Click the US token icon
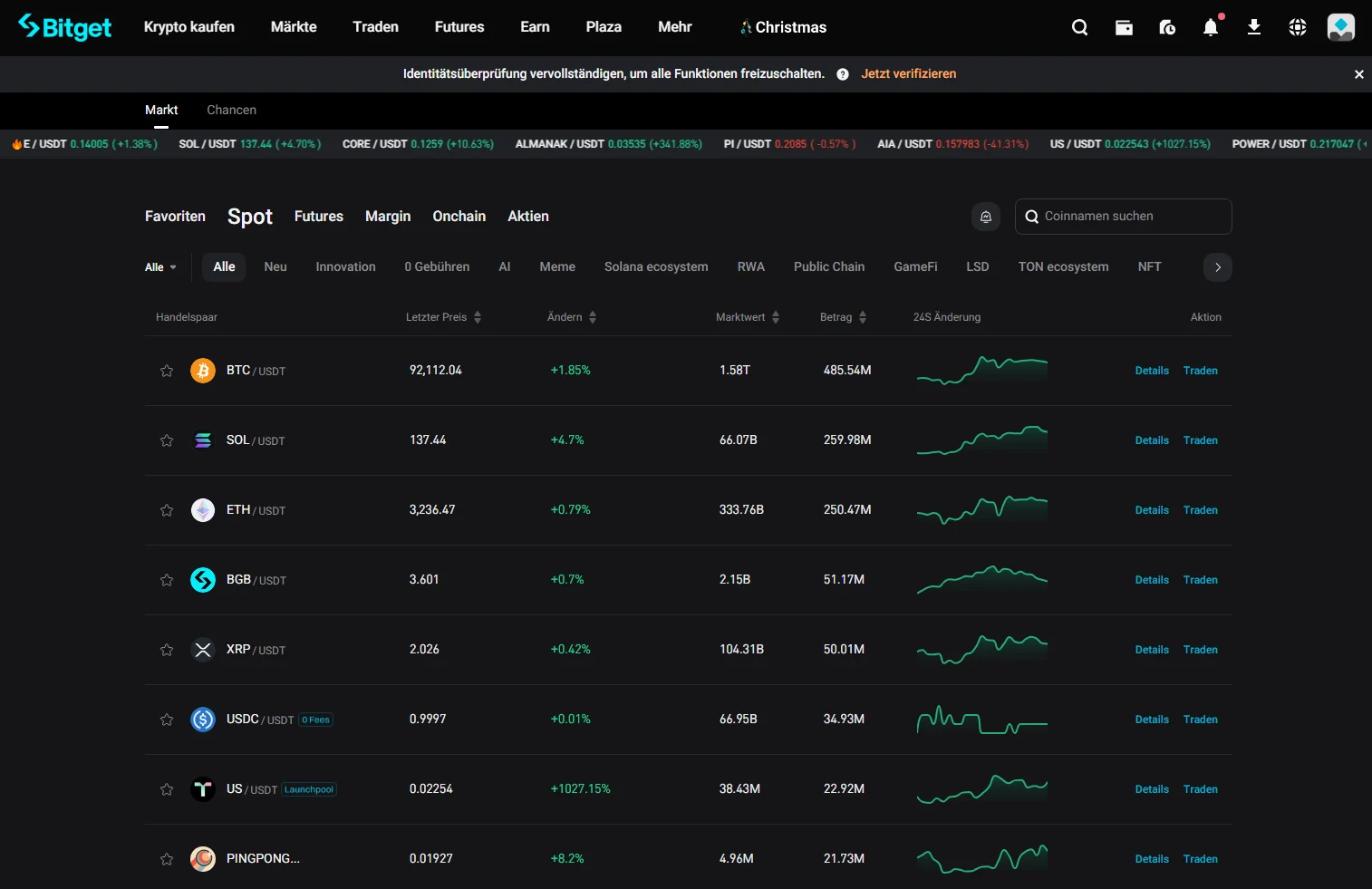The height and width of the screenshot is (889, 1372). point(203,789)
